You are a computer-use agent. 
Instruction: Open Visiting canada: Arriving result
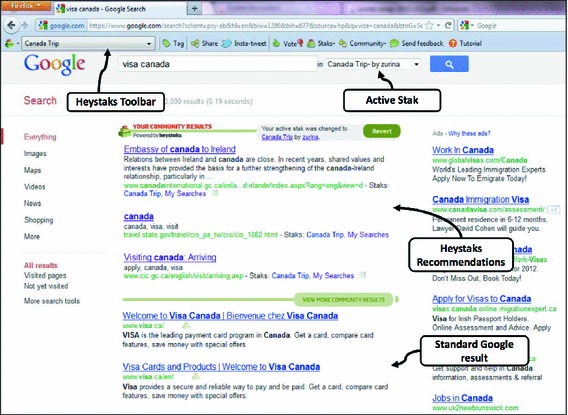pos(170,257)
